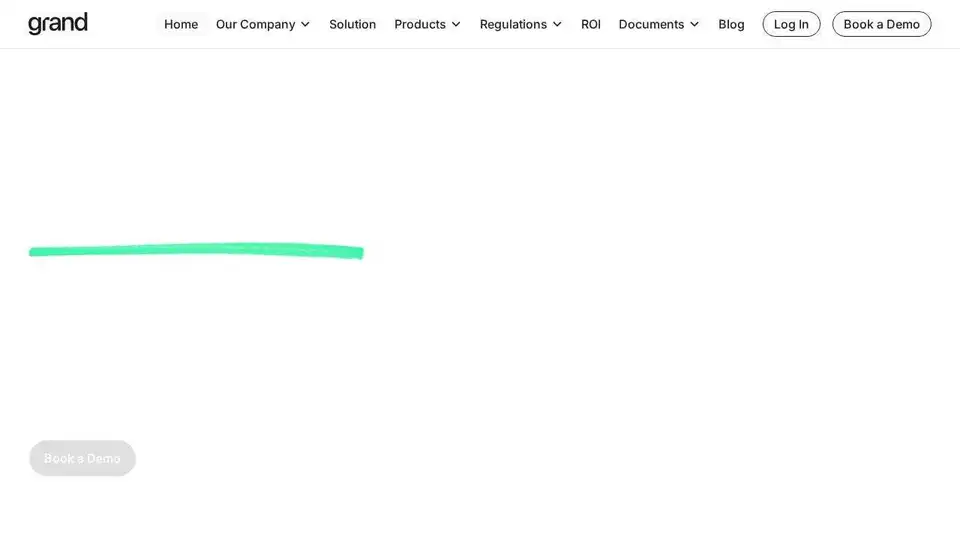Visit the Blog link
The image size is (960, 540).
tap(731, 24)
